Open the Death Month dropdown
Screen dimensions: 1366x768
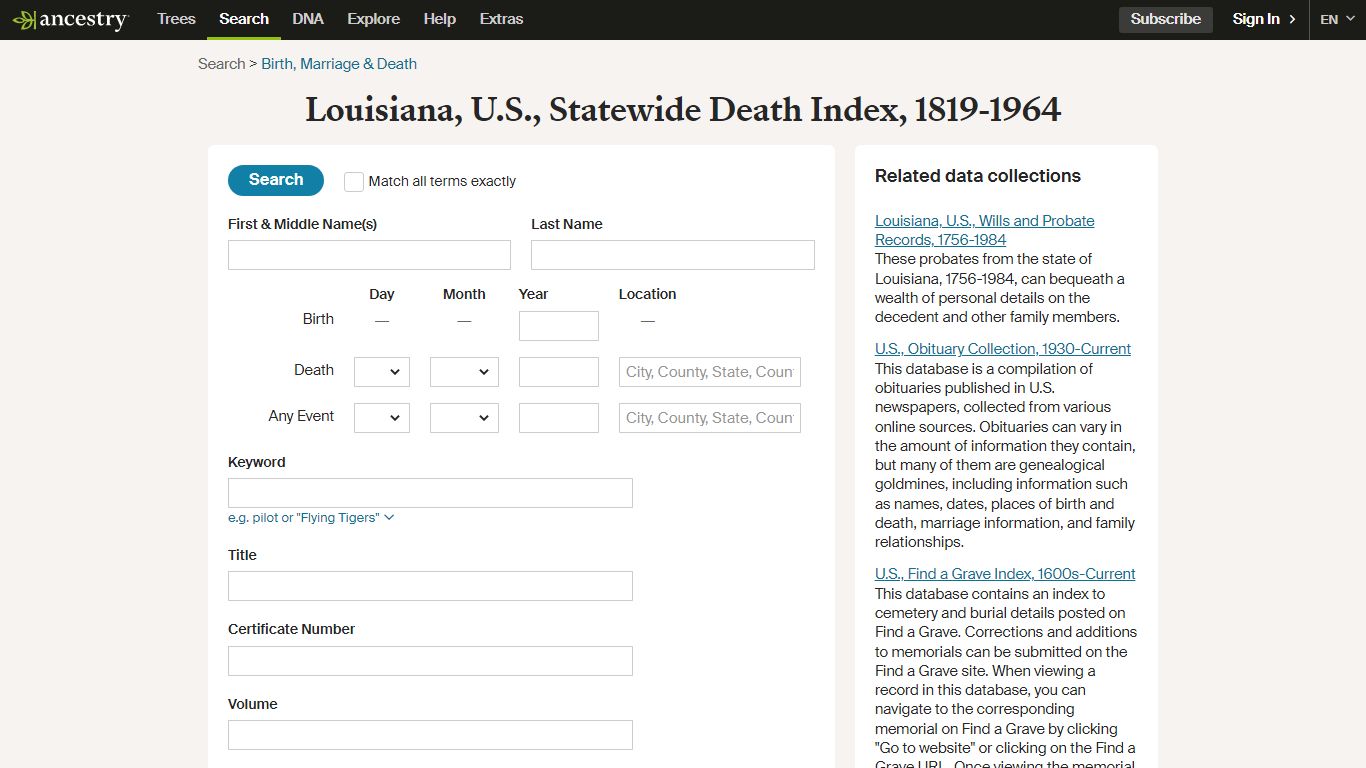pyautogui.click(x=464, y=372)
